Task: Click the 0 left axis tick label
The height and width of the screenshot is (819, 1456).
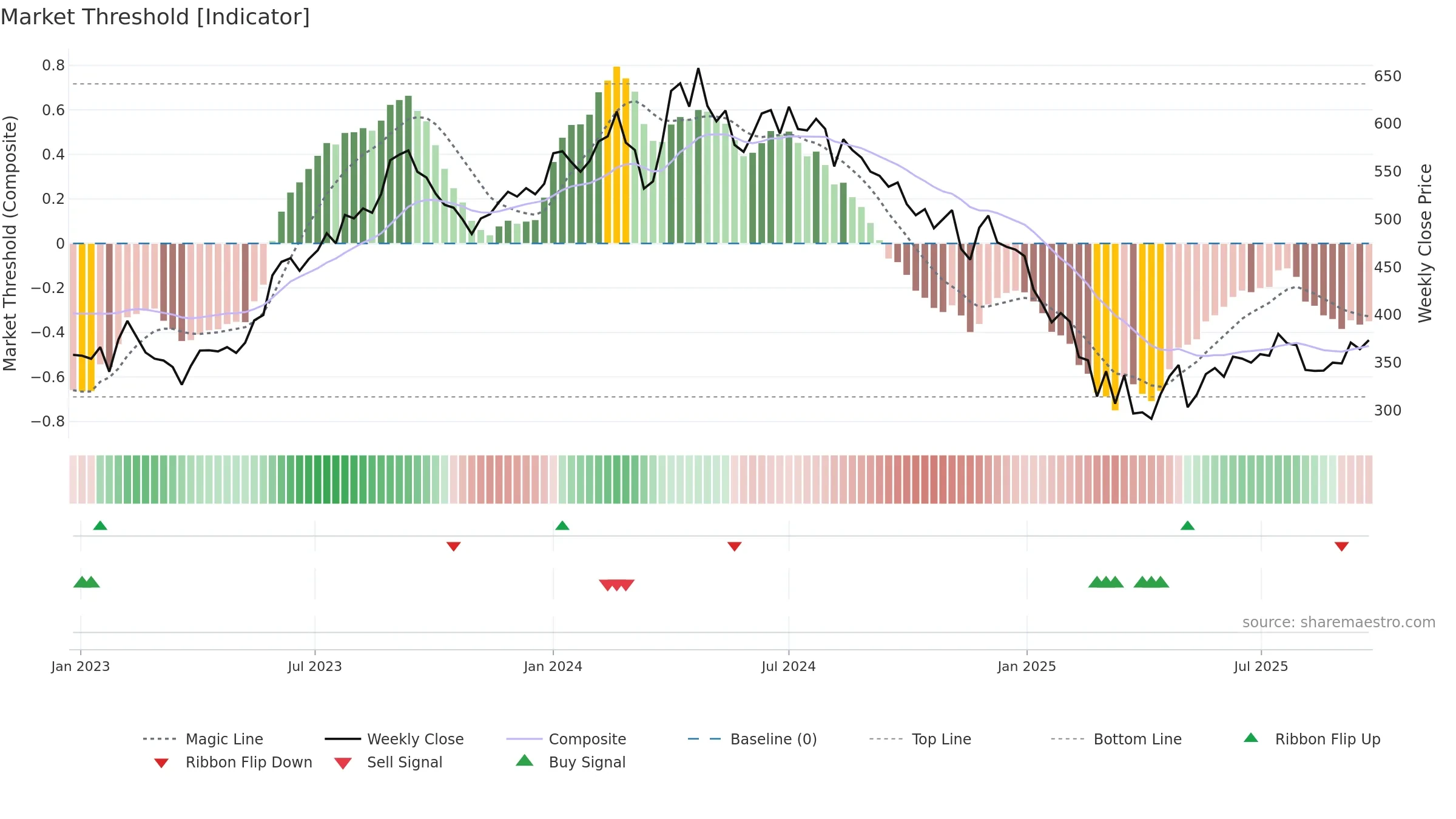Action: [x=60, y=244]
